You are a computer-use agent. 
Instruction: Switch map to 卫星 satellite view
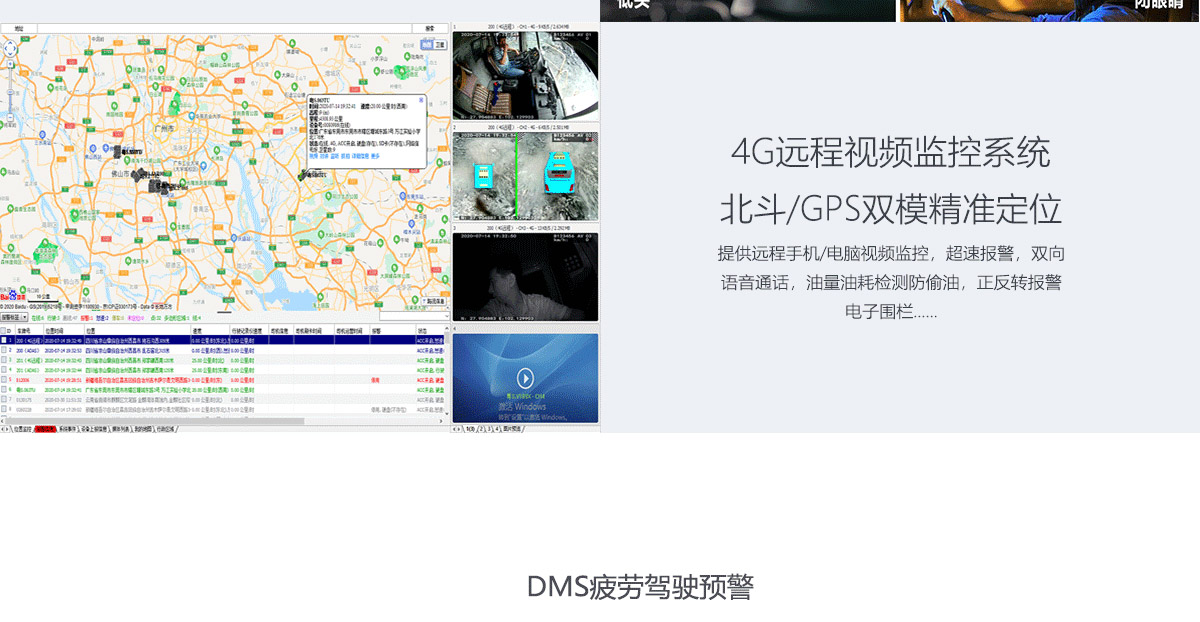click(x=440, y=45)
